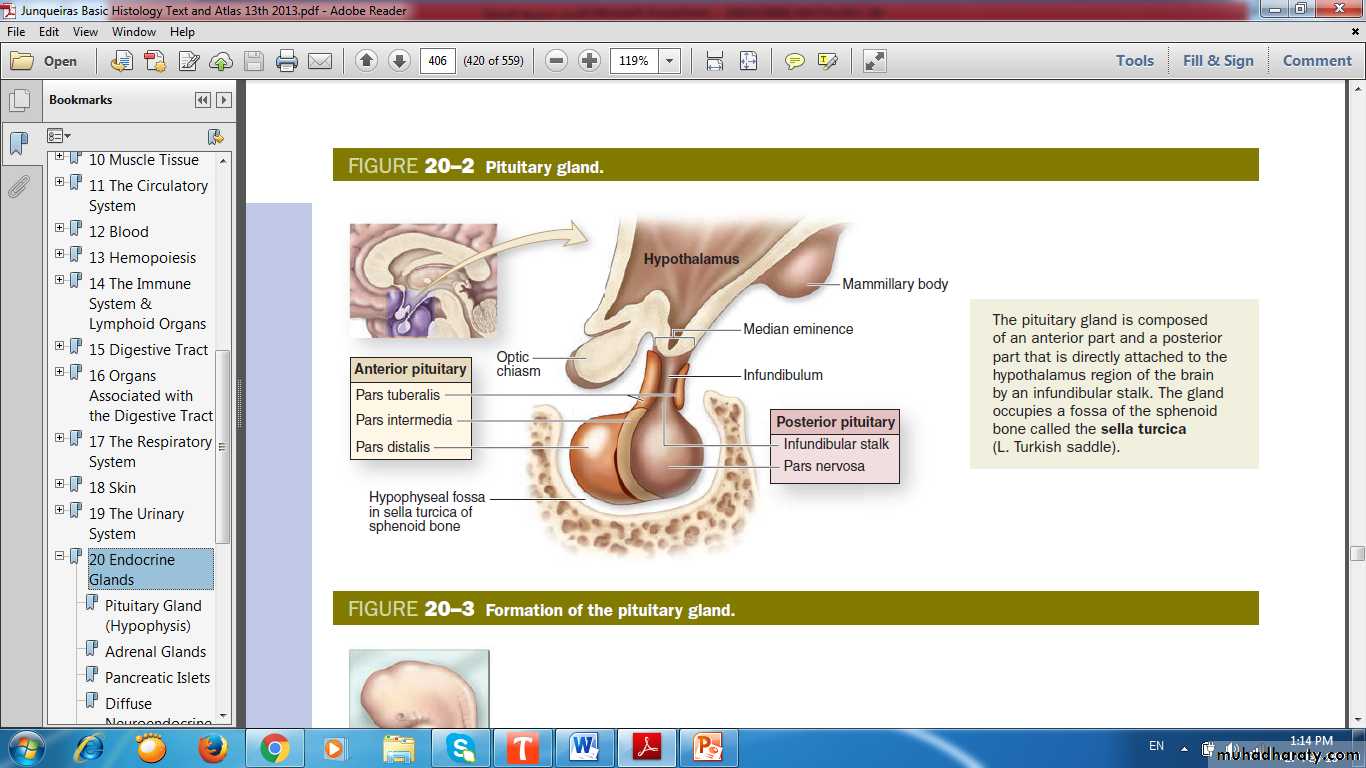Open the View menu
1366x768 pixels.
coord(85,32)
